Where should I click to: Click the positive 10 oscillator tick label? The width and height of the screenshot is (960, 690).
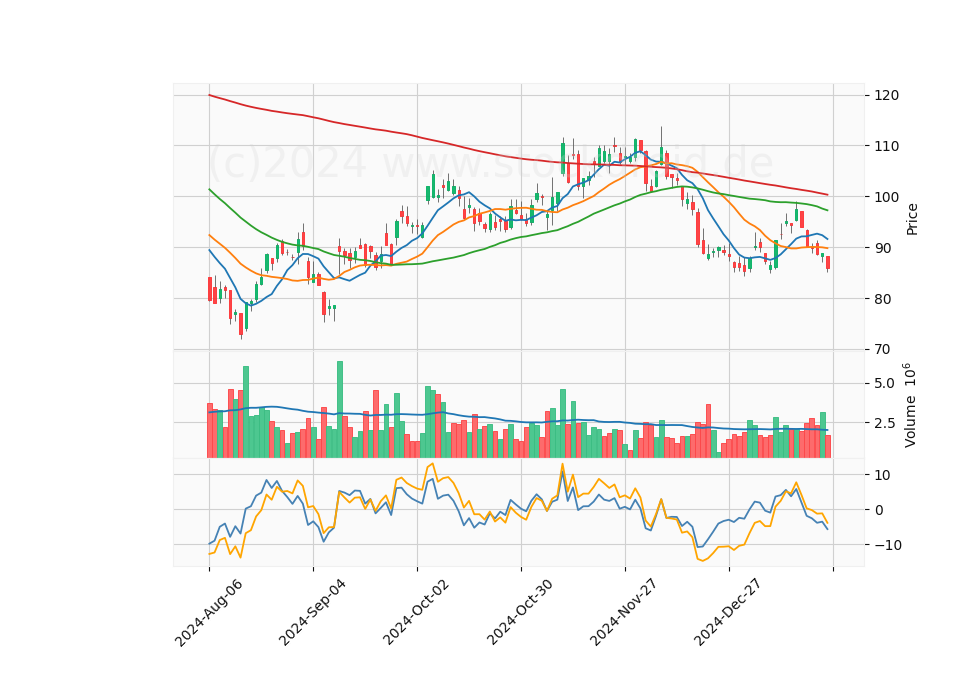pyautogui.click(x=882, y=475)
